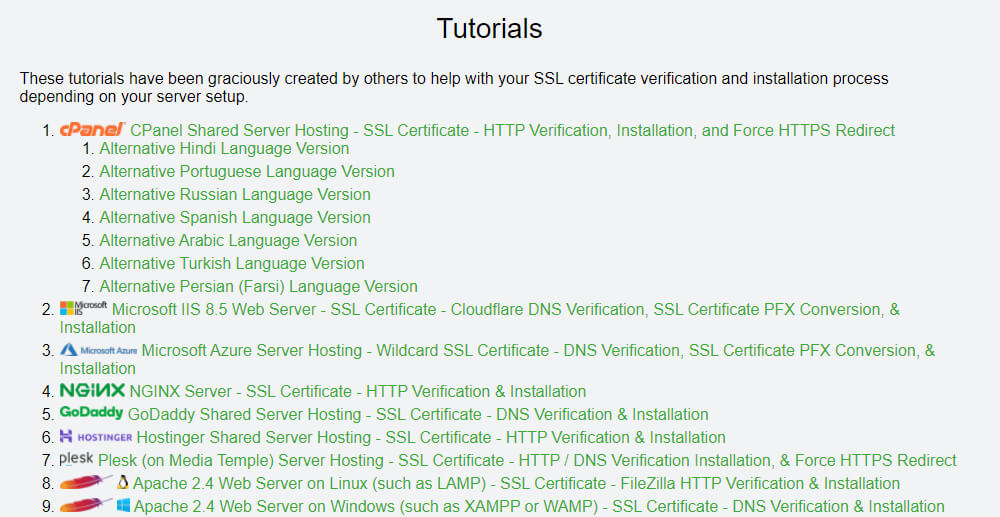Open Alternative Persian (Farsi) Language Version
This screenshot has width=1000, height=517.
pos(258,286)
